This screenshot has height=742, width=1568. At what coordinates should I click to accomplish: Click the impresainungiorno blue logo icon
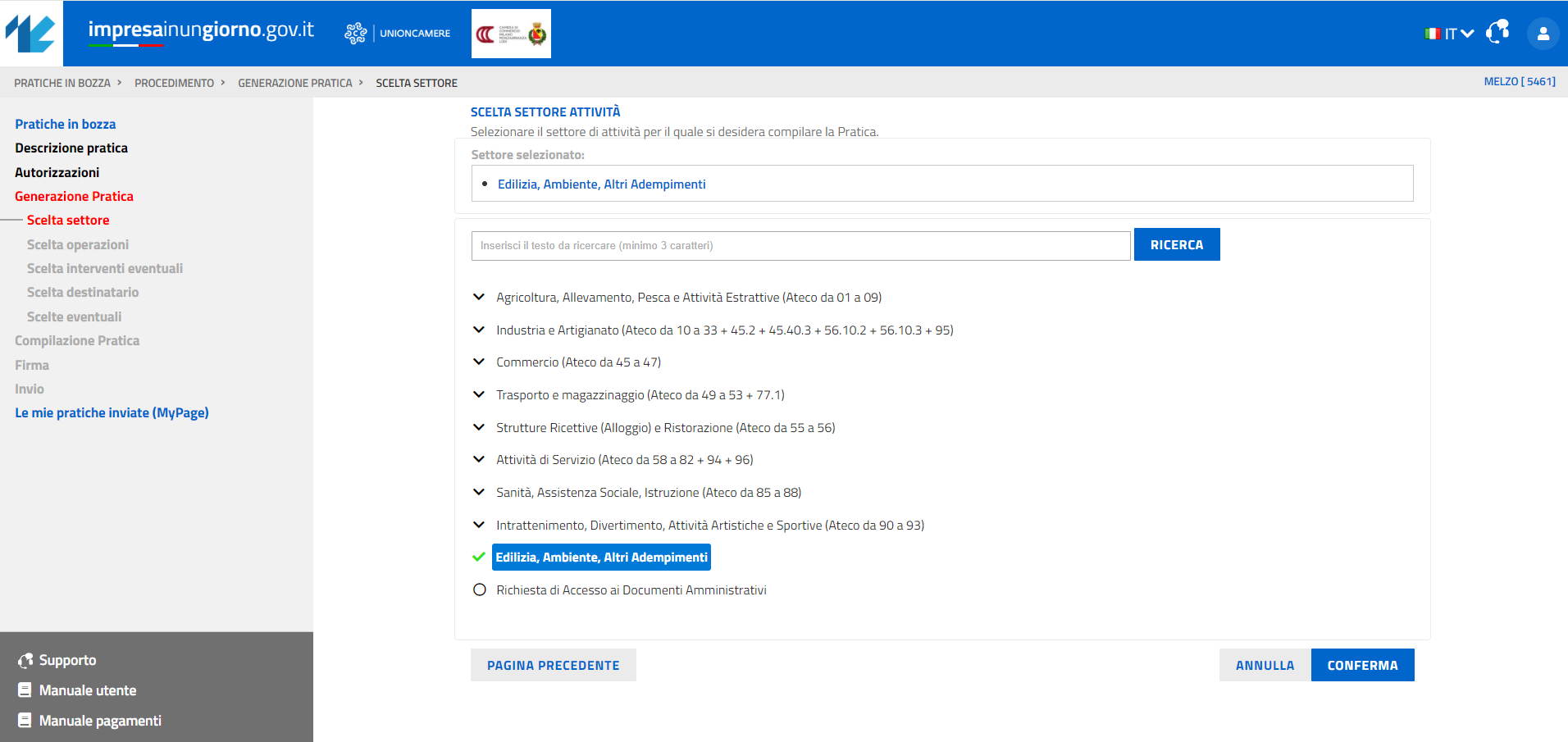tap(30, 34)
